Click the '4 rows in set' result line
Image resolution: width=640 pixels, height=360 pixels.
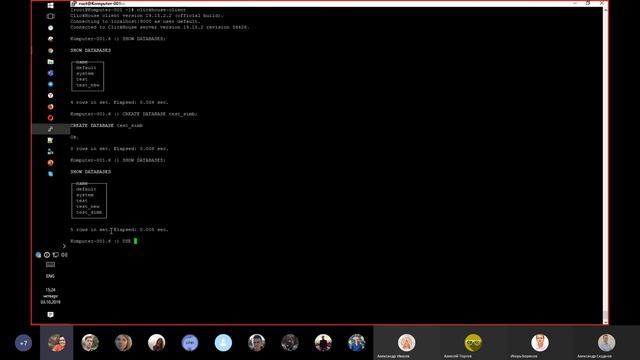[x=119, y=102]
